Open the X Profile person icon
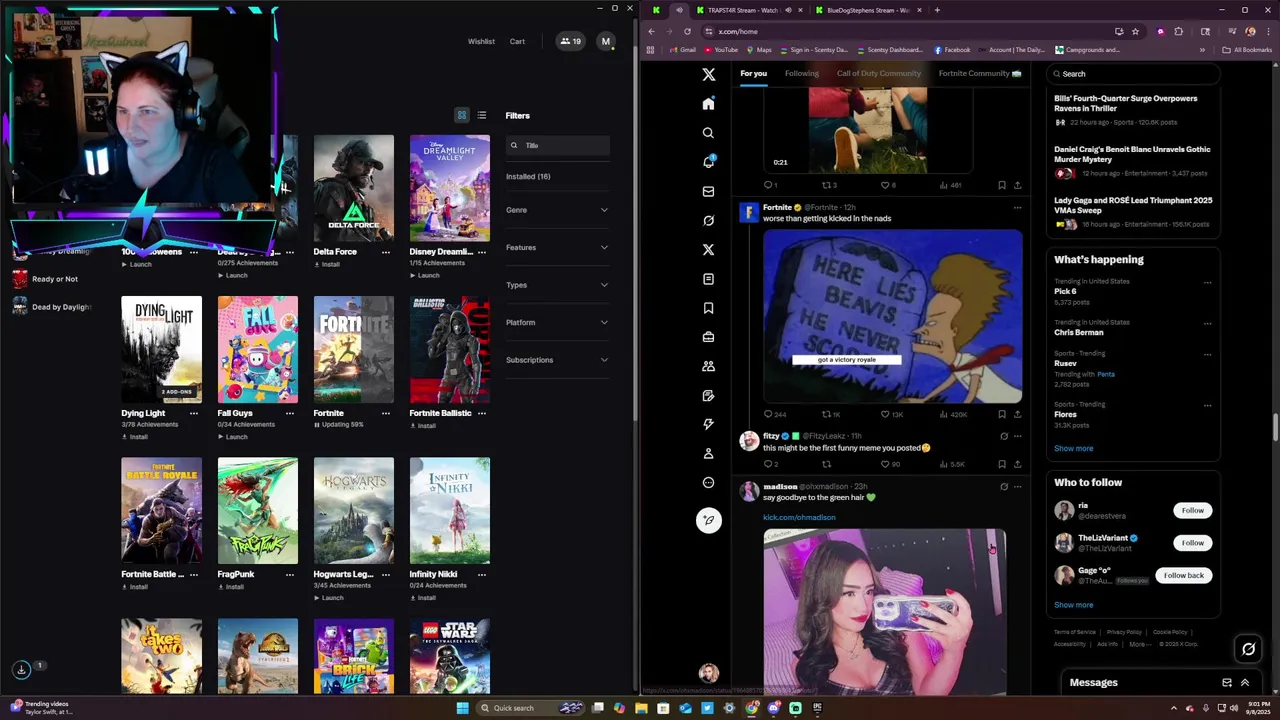 point(708,453)
